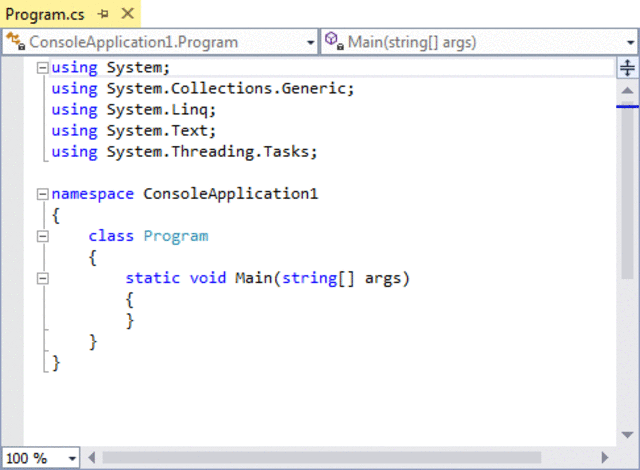Image resolution: width=640 pixels, height=470 pixels.
Task: Open the Main(string[] args) member dropdown
Action: click(x=630, y=42)
